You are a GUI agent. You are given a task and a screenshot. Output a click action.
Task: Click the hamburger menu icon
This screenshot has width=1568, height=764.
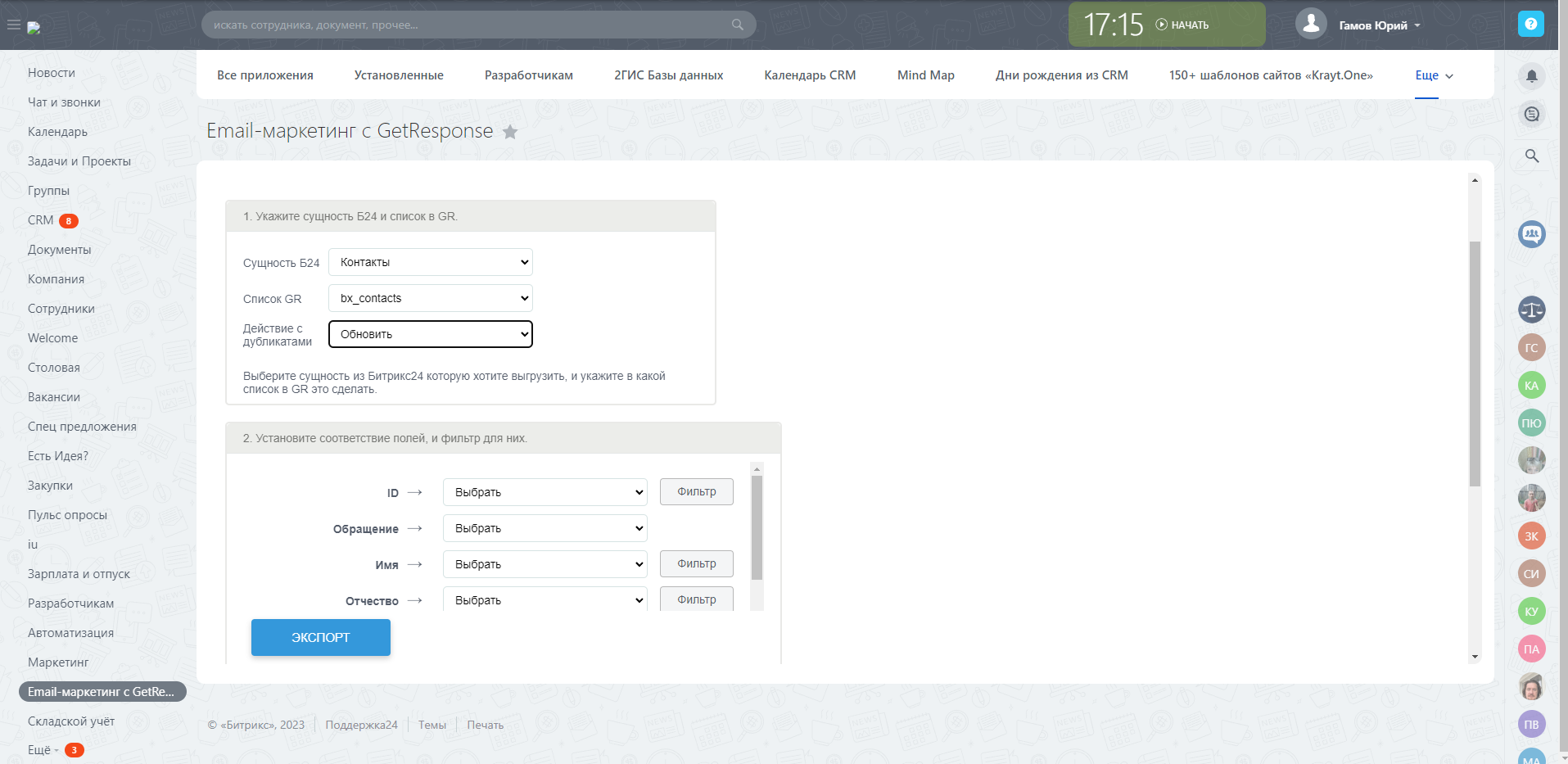tap(13, 25)
